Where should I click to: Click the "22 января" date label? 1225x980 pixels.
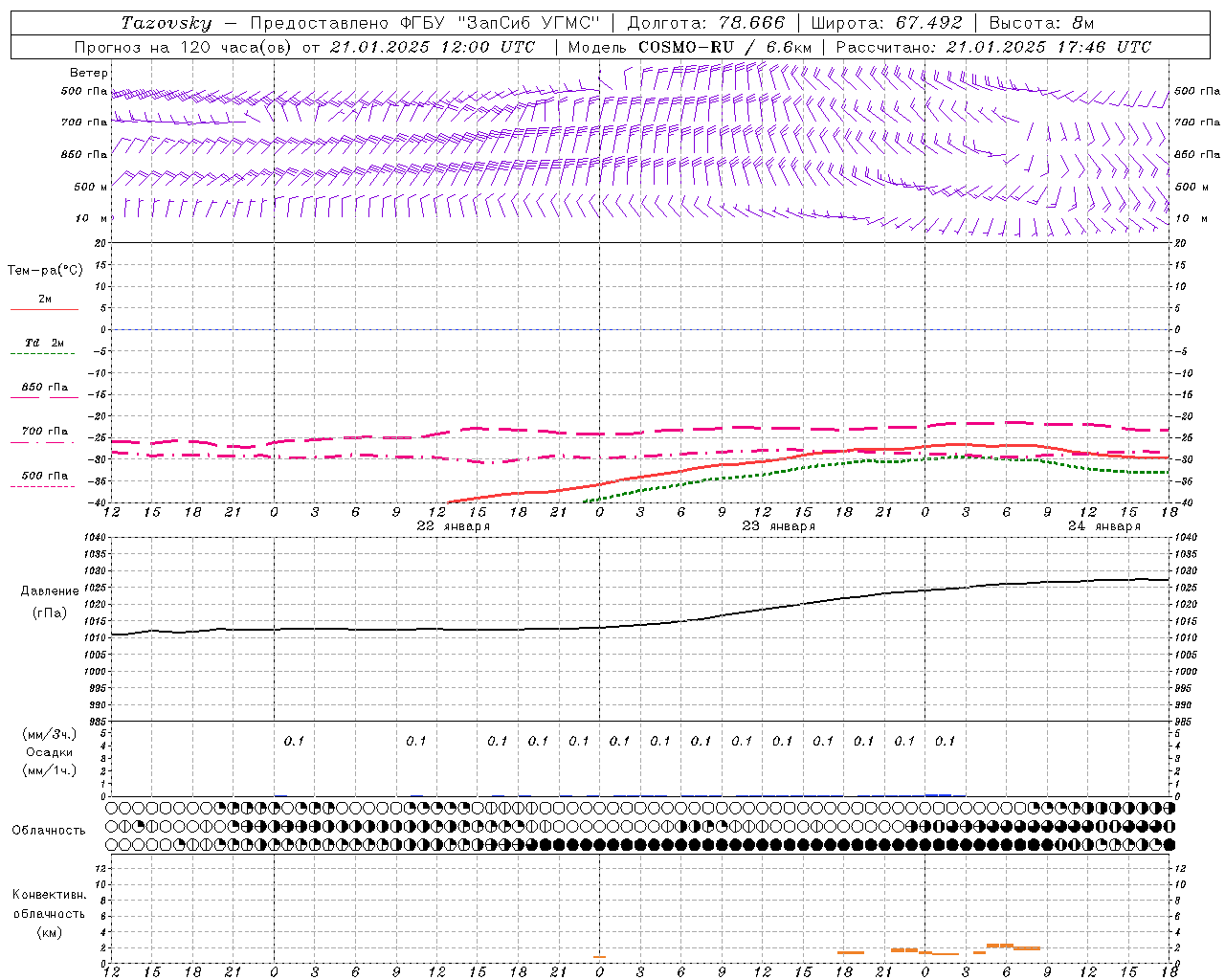[x=453, y=526]
